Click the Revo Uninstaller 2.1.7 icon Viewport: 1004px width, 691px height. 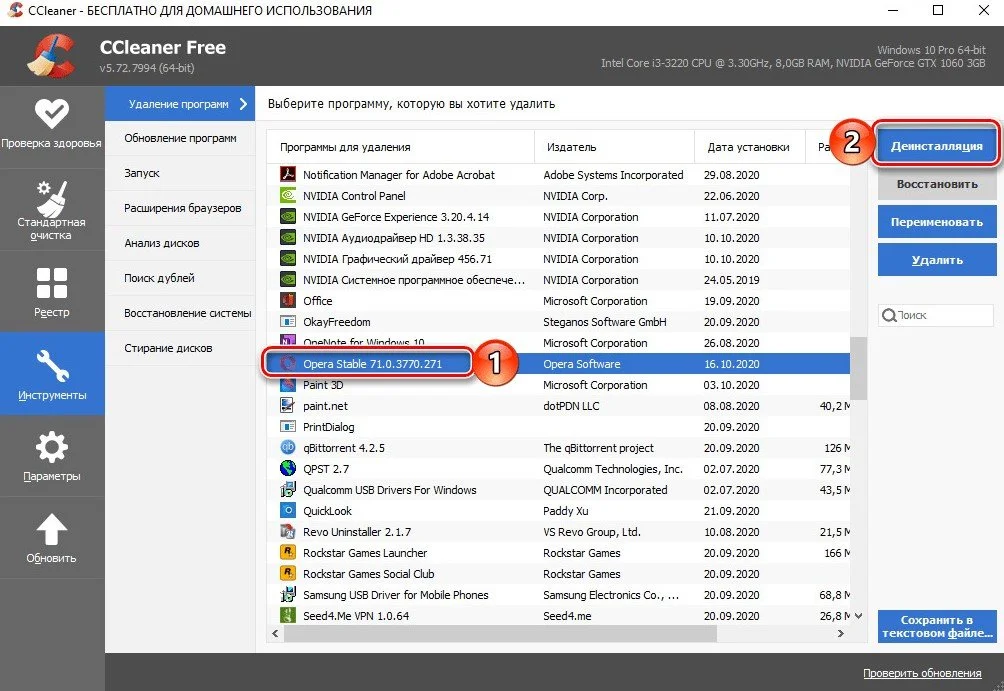tap(288, 532)
